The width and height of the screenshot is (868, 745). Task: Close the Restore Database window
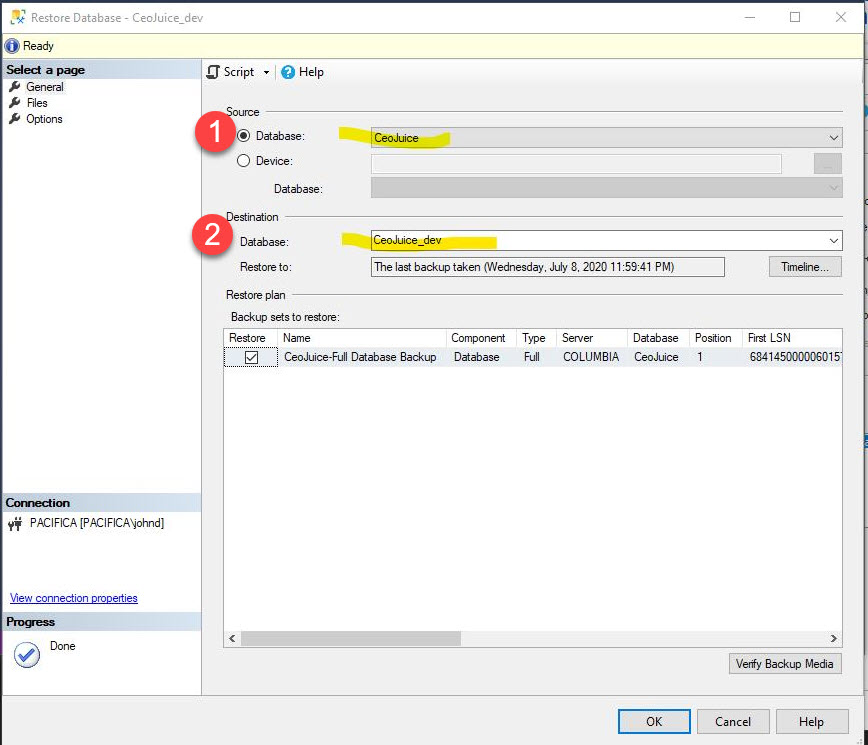point(841,17)
